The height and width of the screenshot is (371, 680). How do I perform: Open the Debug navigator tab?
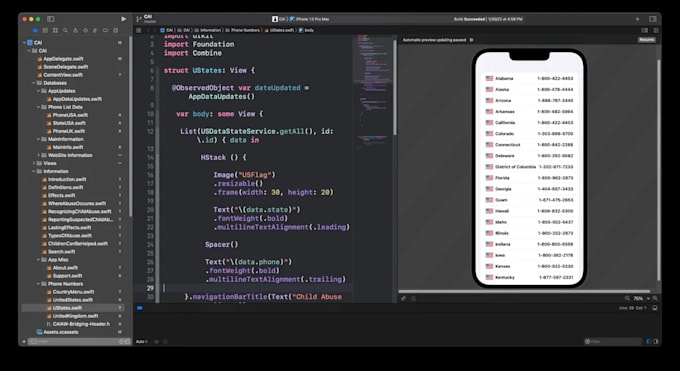pos(95,30)
